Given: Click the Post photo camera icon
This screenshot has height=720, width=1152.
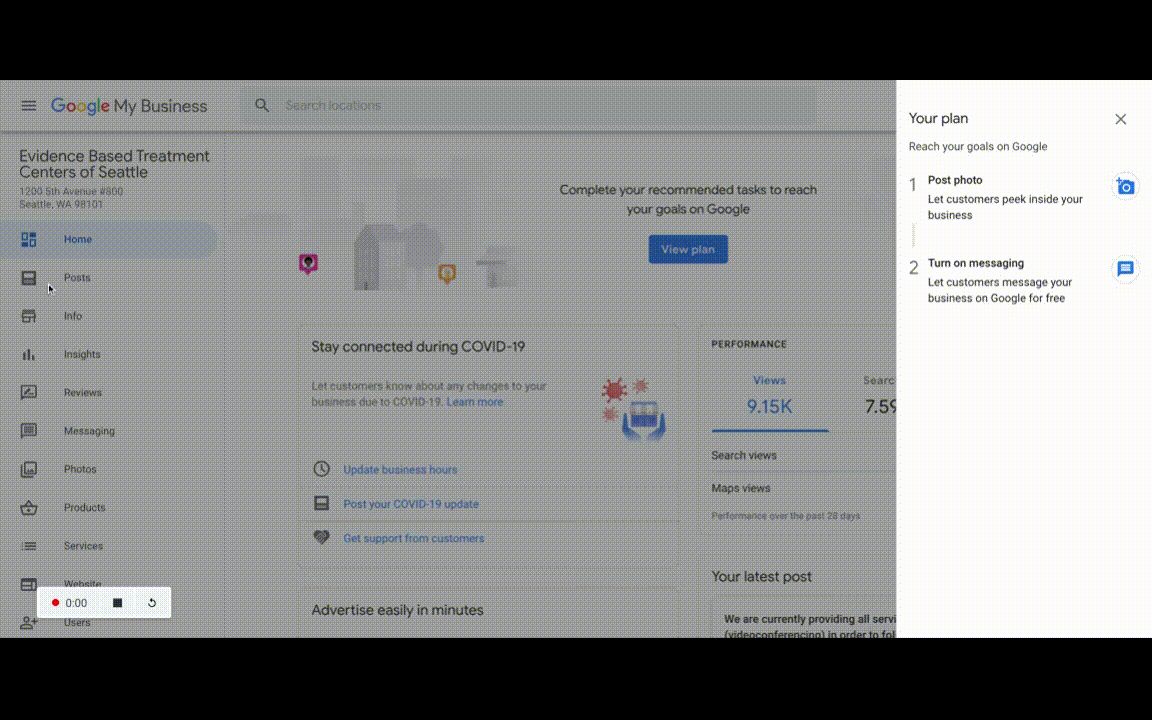Looking at the screenshot, I should tap(1125, 187).
